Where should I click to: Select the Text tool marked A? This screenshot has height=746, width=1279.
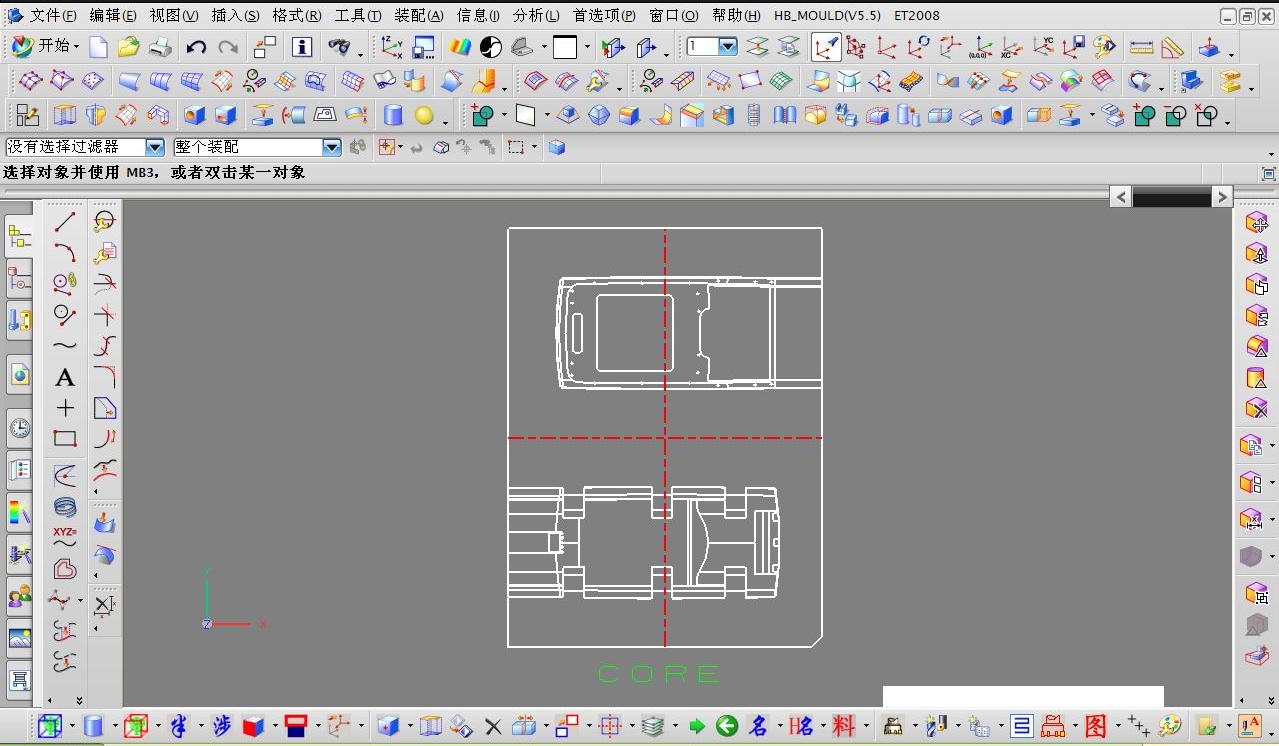tap(65, 377)
